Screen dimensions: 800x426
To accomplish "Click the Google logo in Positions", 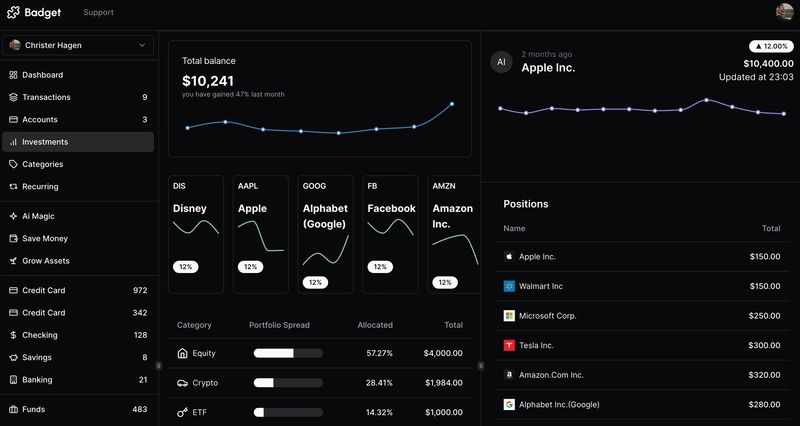I will pos(509,405).
